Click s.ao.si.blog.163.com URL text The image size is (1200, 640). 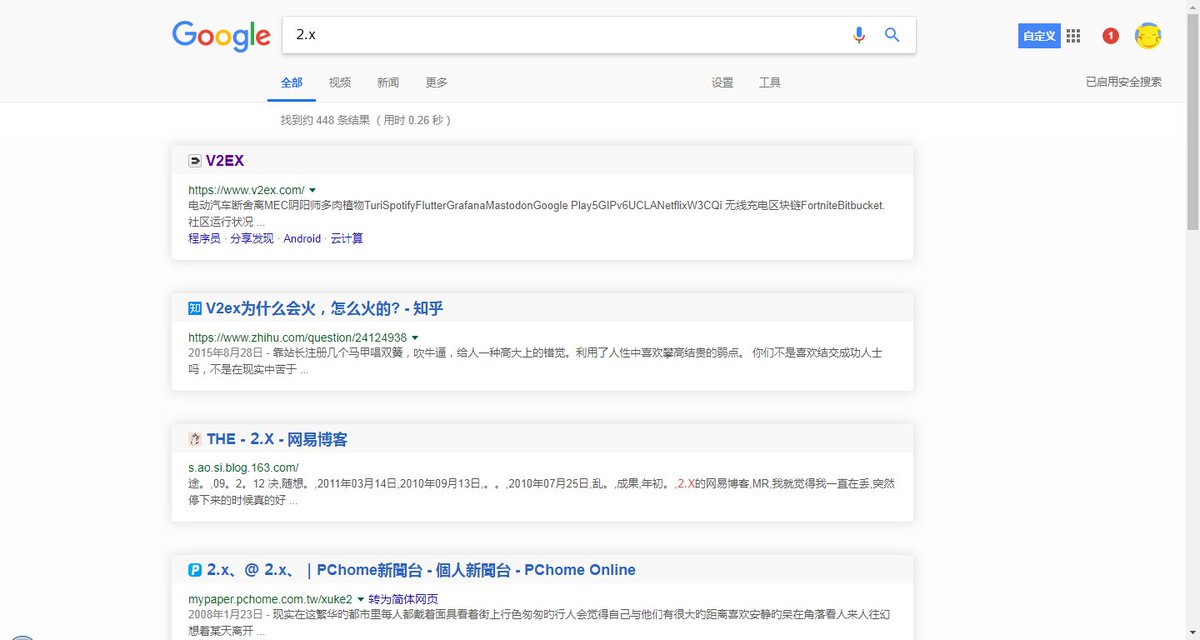(x=243, y=468)
